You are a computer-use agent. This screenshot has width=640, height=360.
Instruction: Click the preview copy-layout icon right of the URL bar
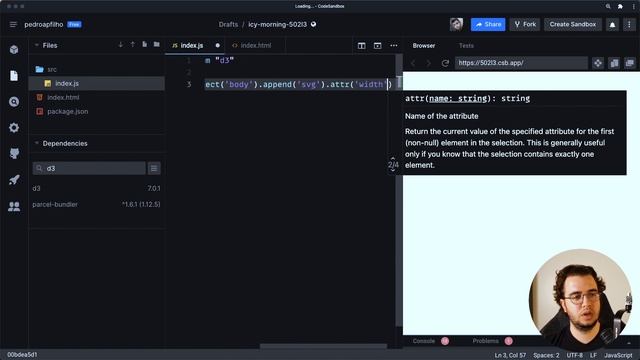coord(614,63)
